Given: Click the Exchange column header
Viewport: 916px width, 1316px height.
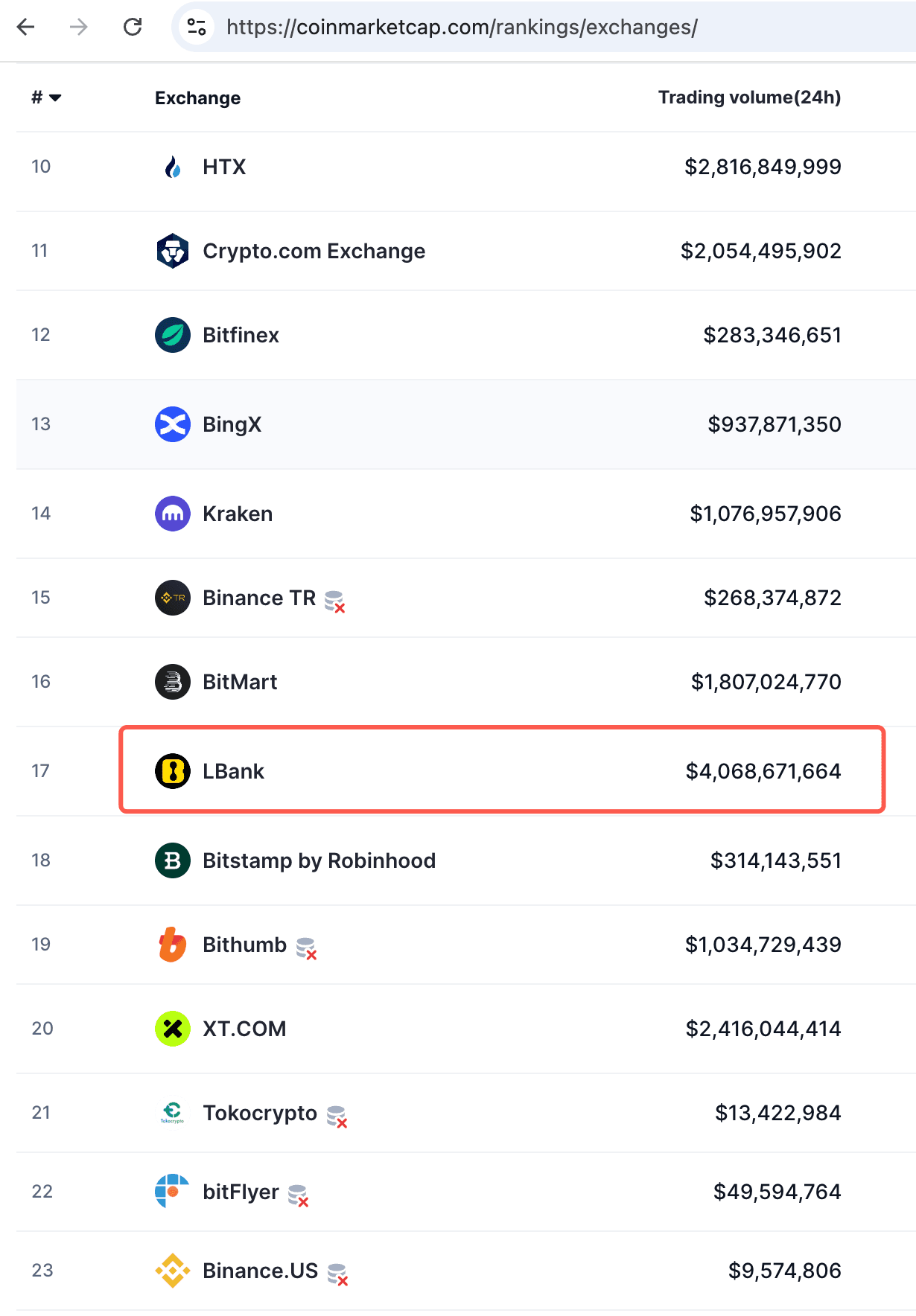Looking at the screenshot, I should coord(197,98).
